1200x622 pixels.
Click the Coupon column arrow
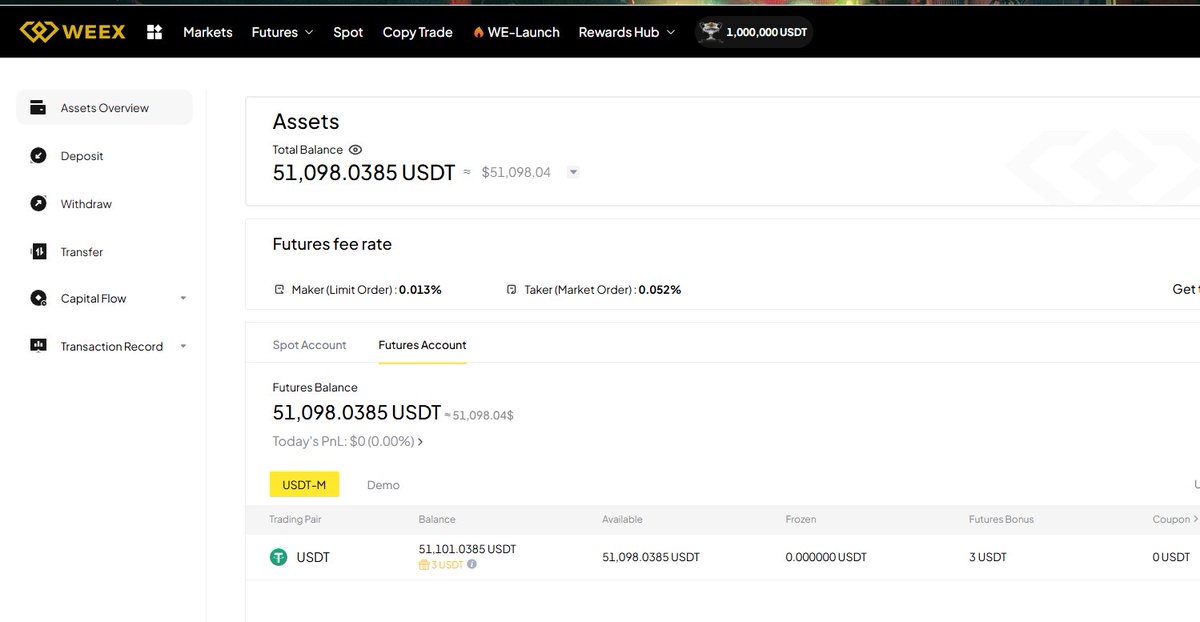(1195, 520)
